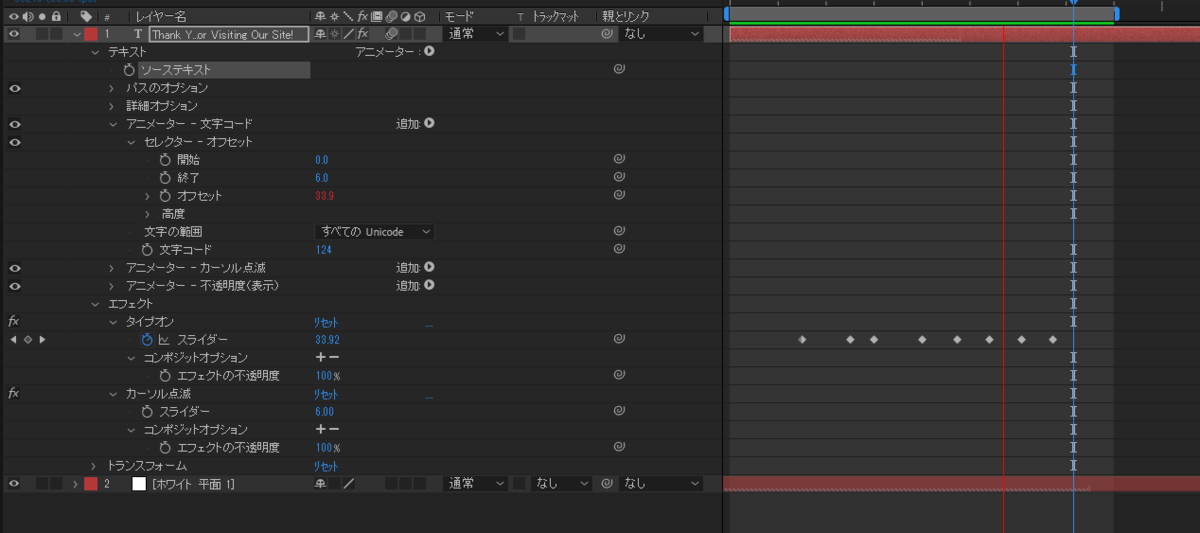Toggle stopwatch for カーソル点滅 スライダー
1200x533 pixels.
(x=147, y=411)
